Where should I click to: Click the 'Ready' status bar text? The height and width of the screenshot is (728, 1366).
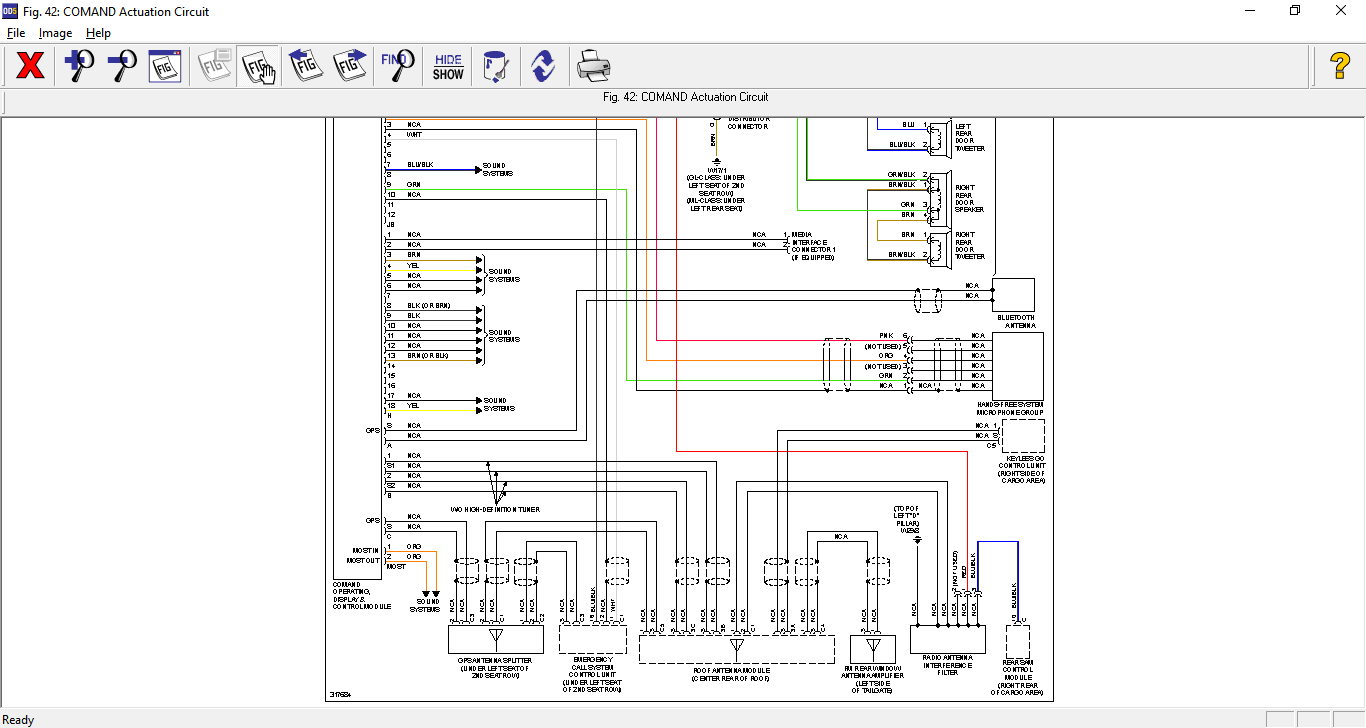coord(18,719)
